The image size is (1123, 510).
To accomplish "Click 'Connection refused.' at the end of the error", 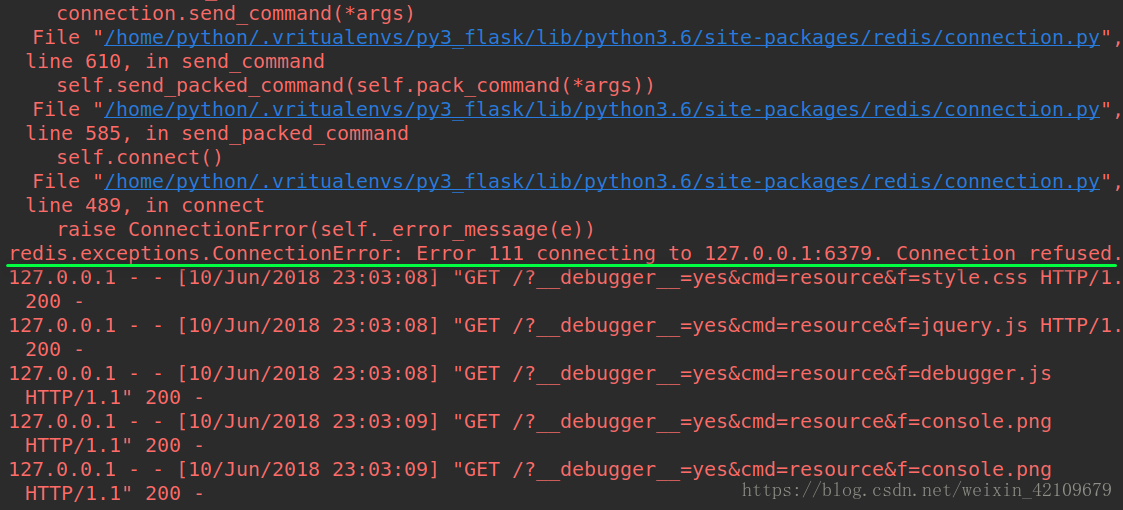I will click(x=1008, y=254).
